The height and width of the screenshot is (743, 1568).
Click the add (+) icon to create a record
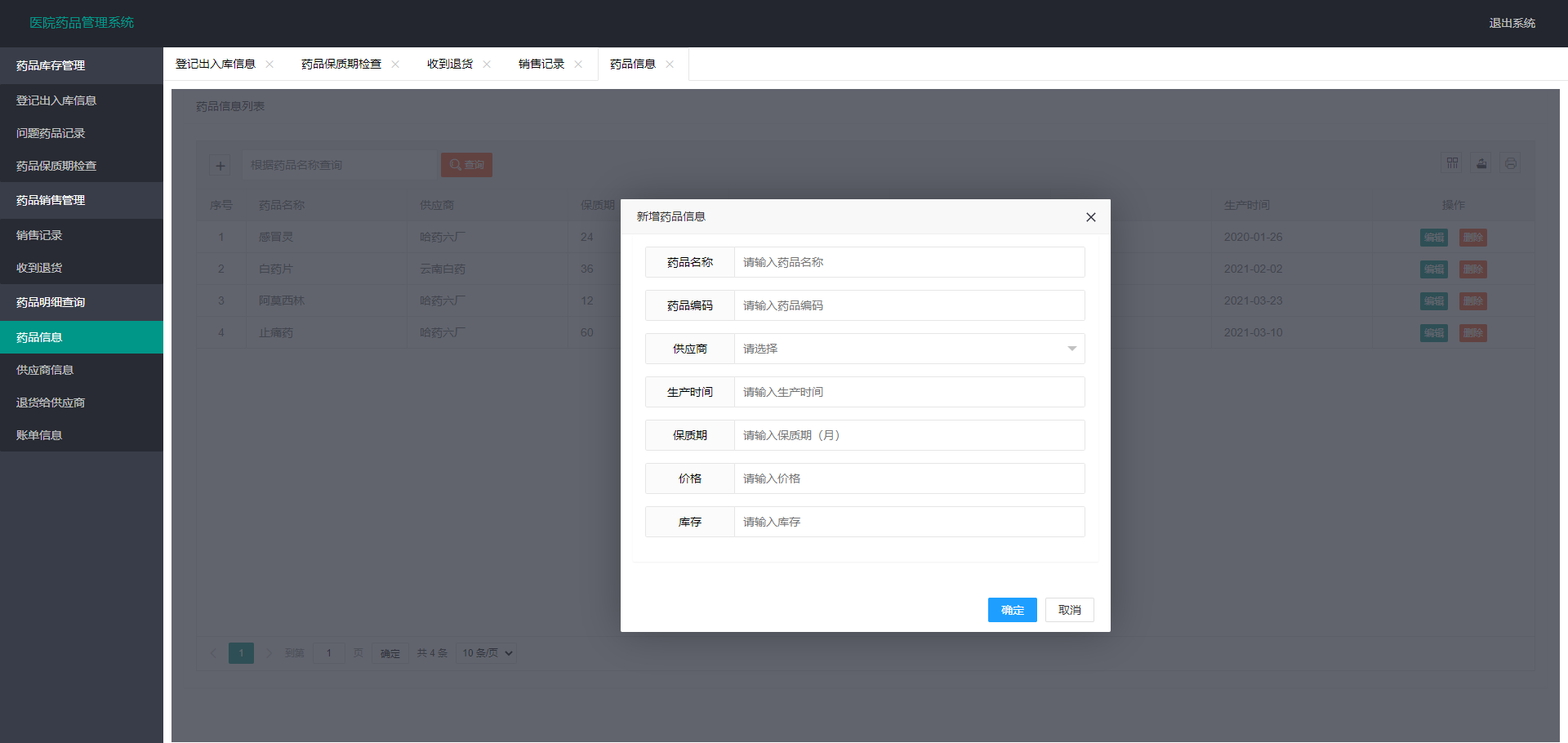point(220,165)
